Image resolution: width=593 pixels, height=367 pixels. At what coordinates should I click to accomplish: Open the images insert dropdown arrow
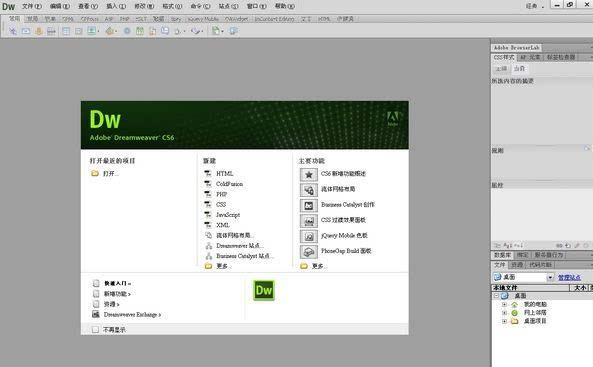(98, 31)
